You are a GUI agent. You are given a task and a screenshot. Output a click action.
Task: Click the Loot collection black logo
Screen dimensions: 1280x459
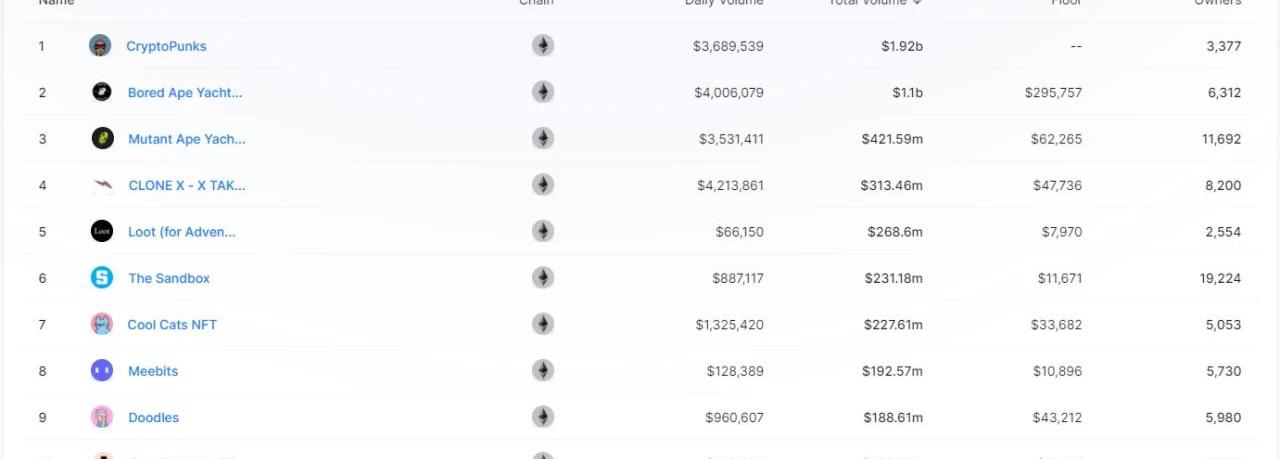click(102, 232)
